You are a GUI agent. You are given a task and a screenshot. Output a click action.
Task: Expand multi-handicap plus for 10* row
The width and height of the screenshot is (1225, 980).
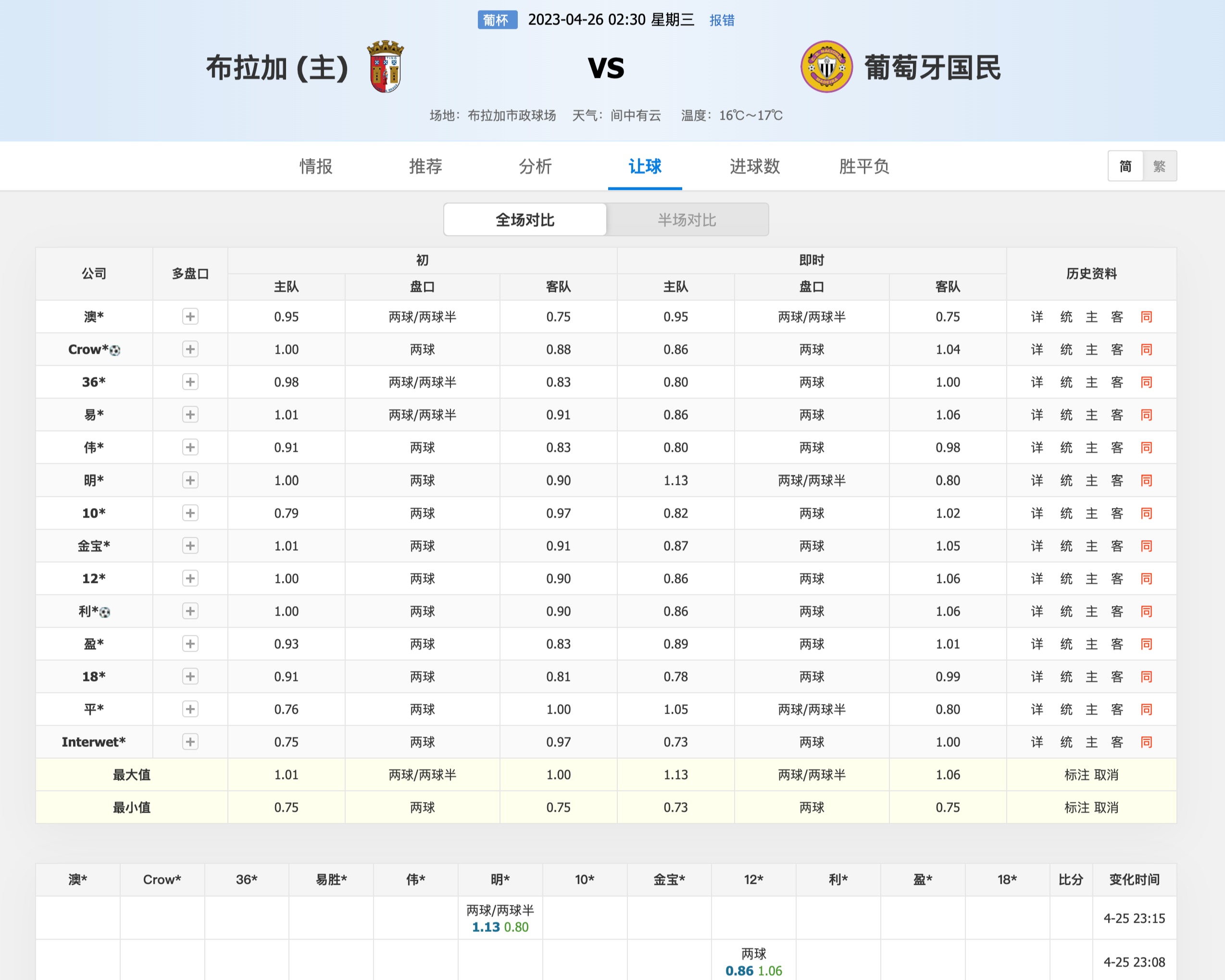[x=190, y=513]
